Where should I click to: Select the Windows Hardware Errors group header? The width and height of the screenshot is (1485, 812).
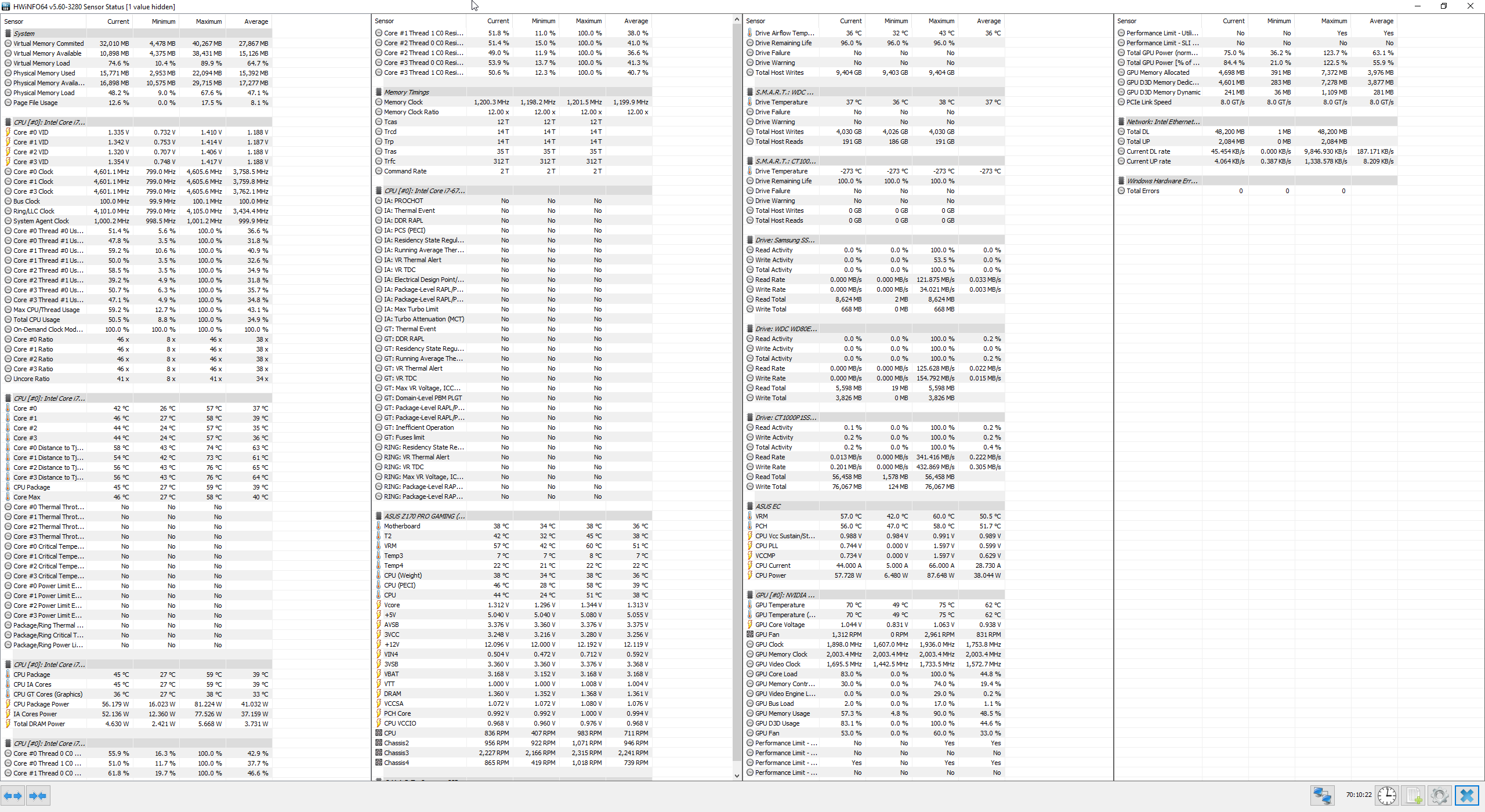1162,181
